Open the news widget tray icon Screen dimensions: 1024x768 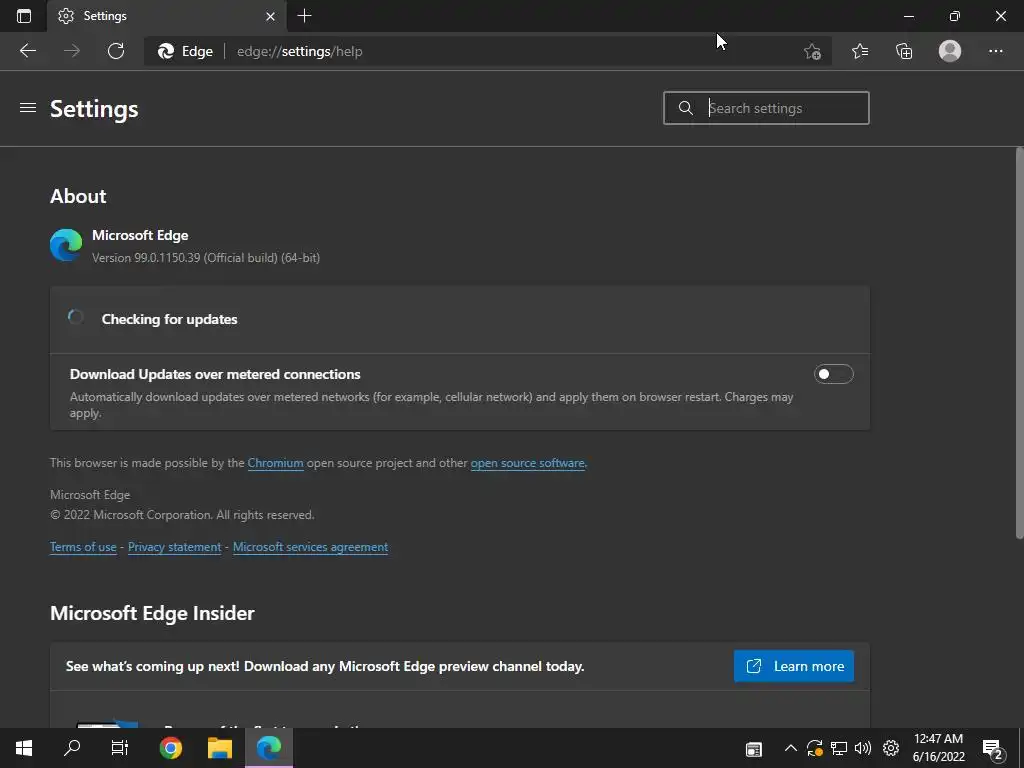pos(754,748)
